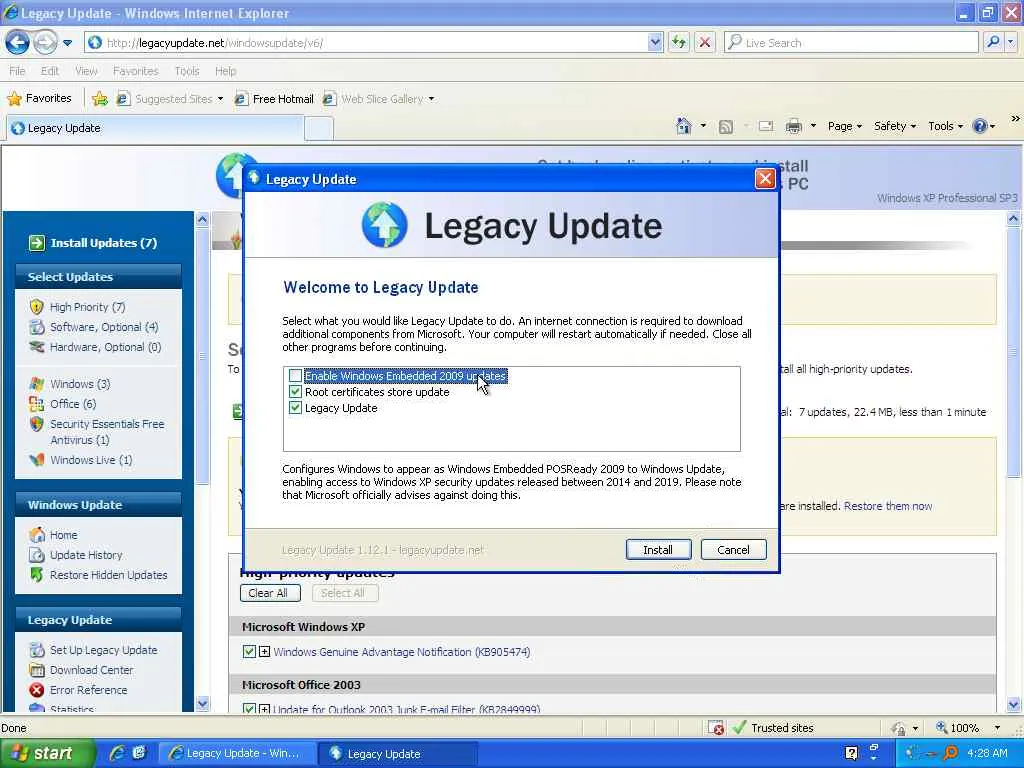
Task: Click green Install Updates arrow icon
Action: [x=37, y=243]
